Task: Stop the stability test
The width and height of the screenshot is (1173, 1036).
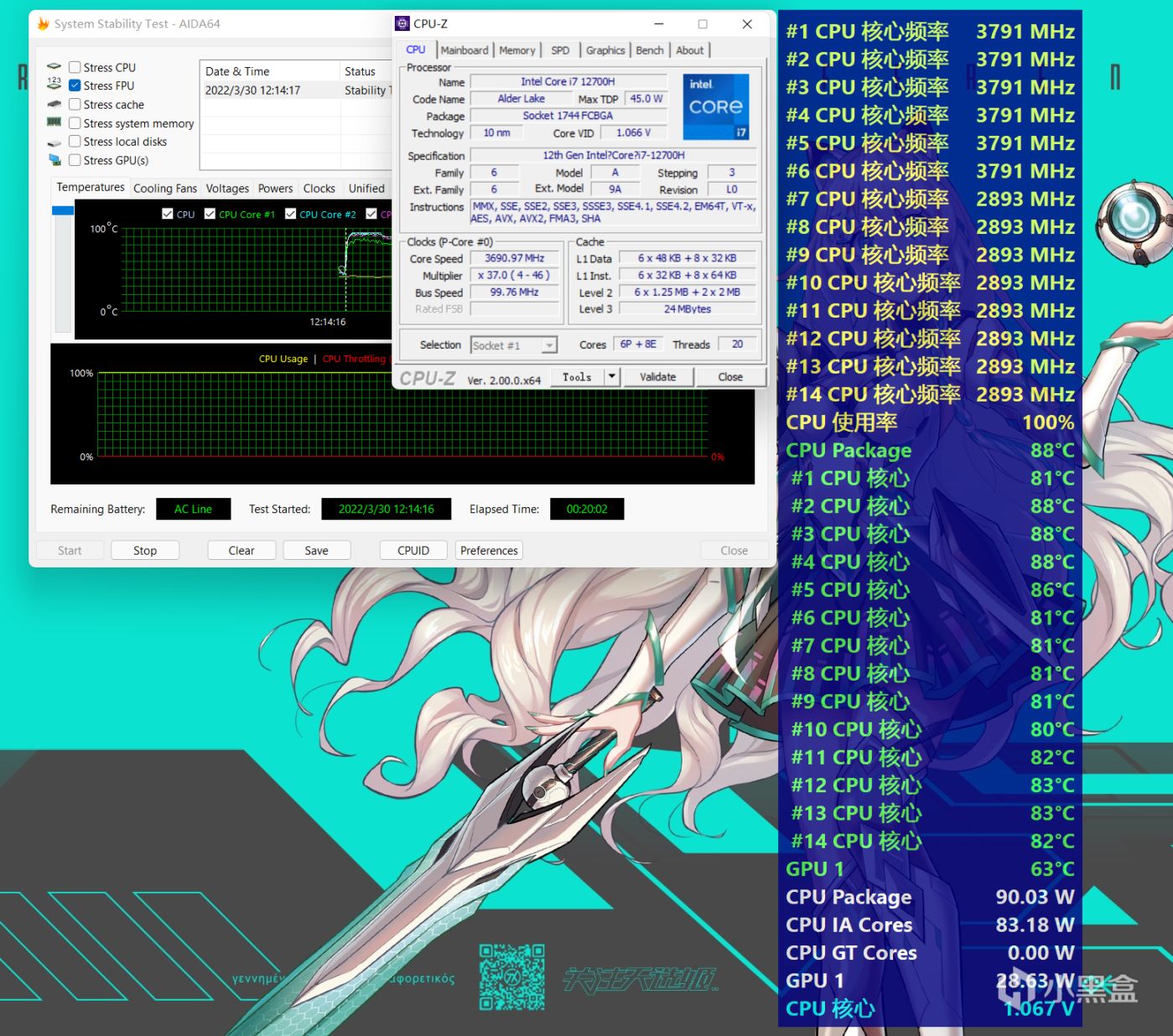Action: coord(145,551)
